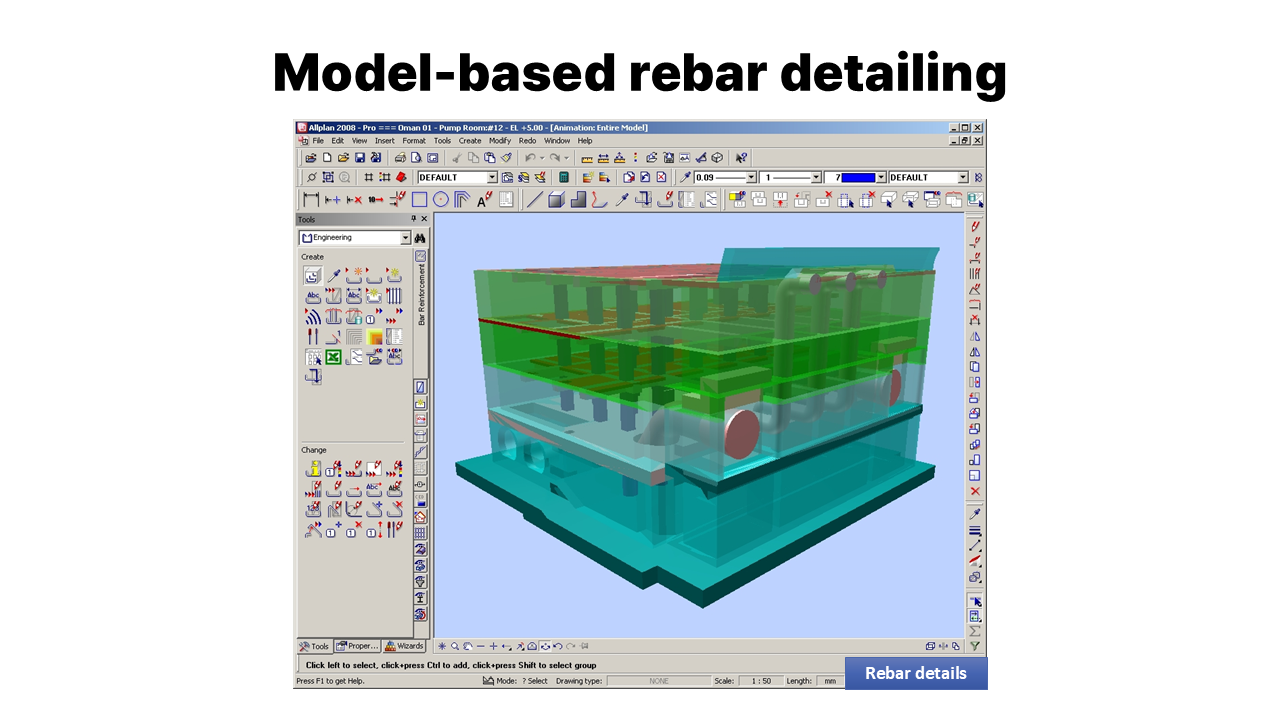
Task: Pin the Tools panel with the pushpin
Action: 413,219
